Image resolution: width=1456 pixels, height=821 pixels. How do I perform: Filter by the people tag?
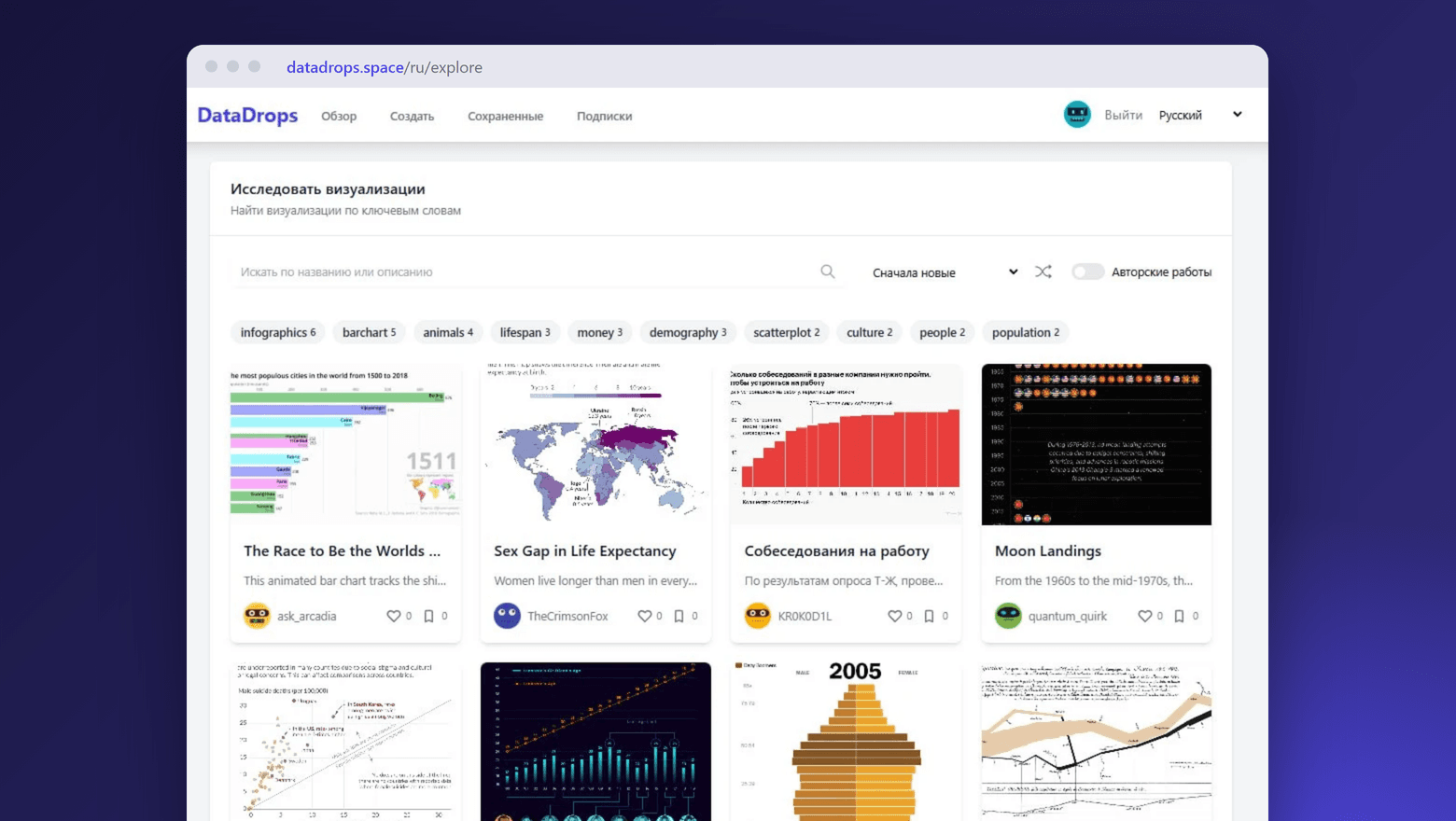943,332
